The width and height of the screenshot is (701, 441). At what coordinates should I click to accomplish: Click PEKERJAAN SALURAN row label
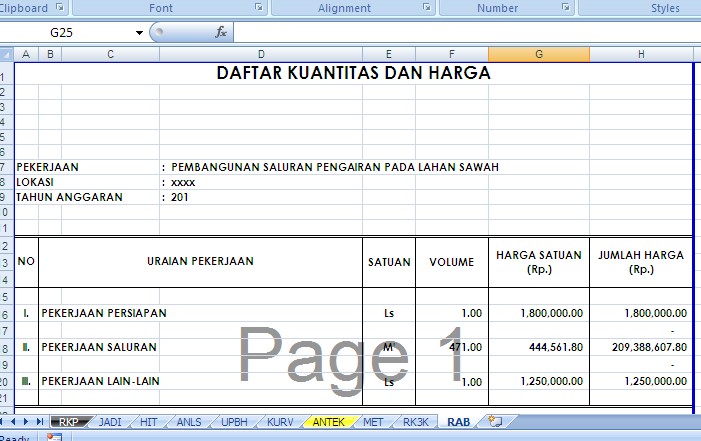(x=99, y=347)
